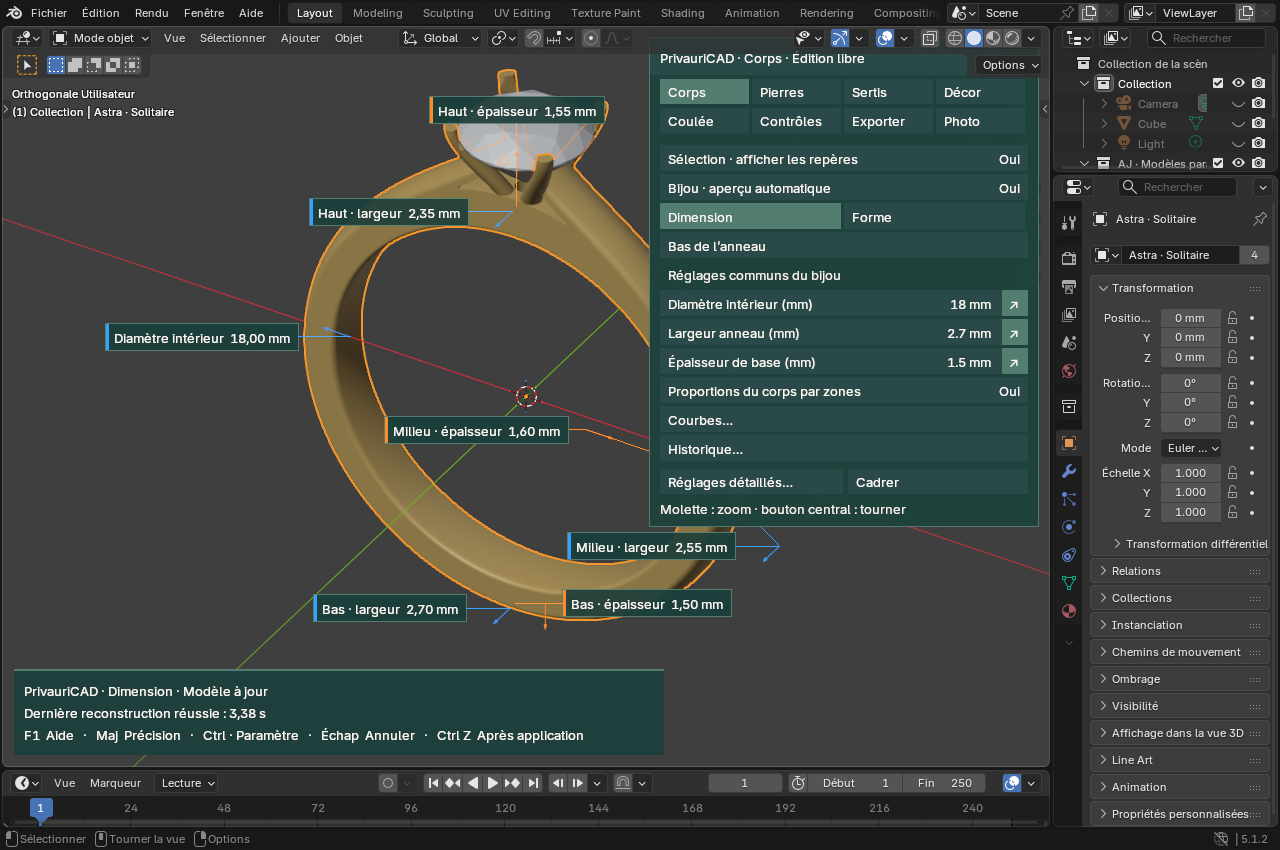Select the Tool properties tab icon
Viewport: 1280px width, 850px height.
(1069, 222)
